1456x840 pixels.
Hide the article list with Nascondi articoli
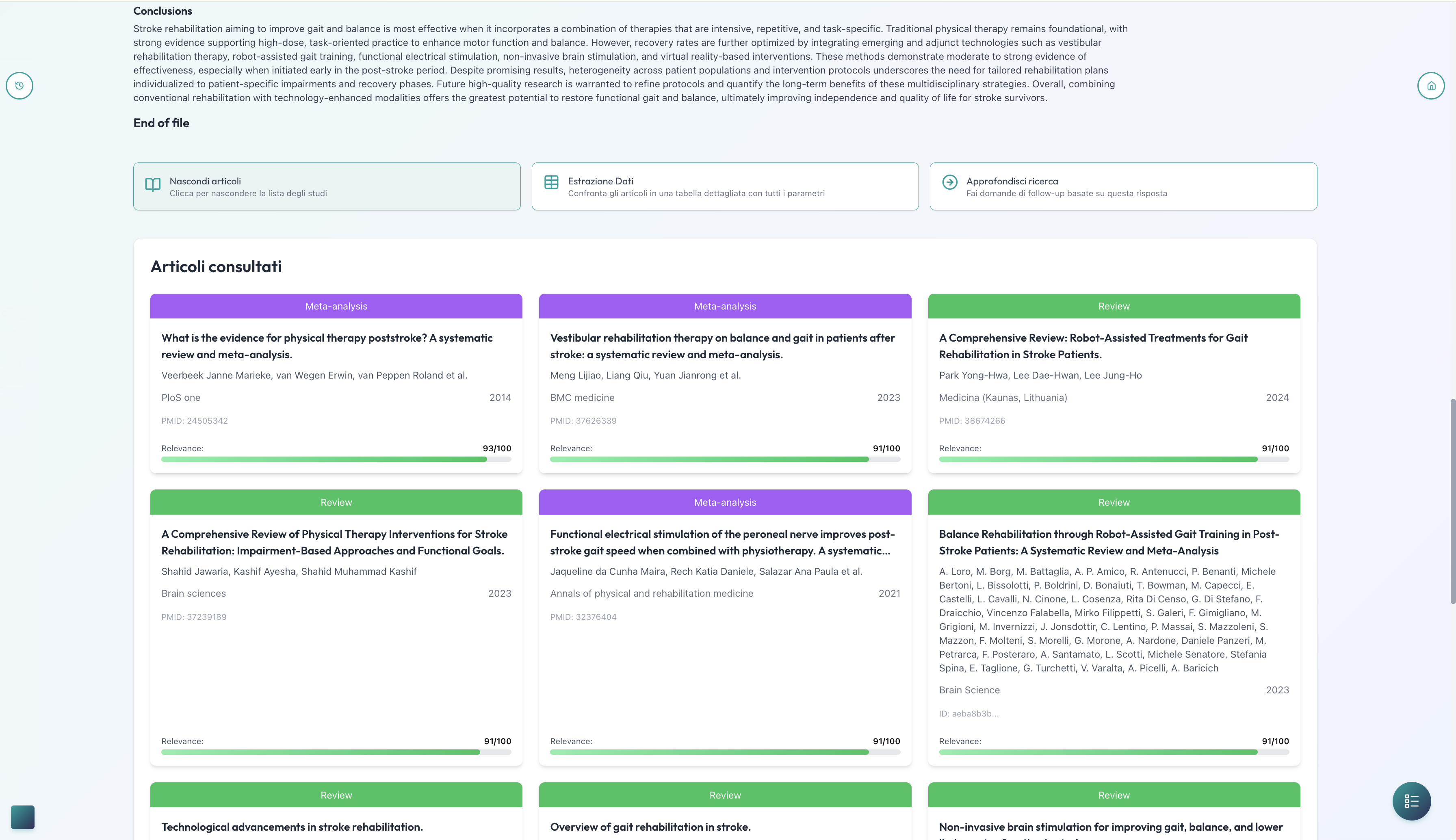(327, 186)
